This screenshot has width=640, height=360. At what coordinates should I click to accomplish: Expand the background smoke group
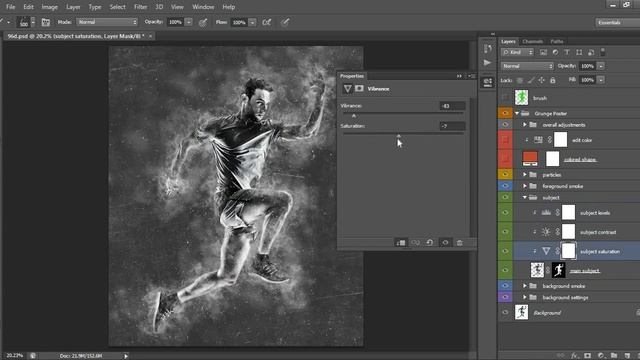(x=525, y=286)
